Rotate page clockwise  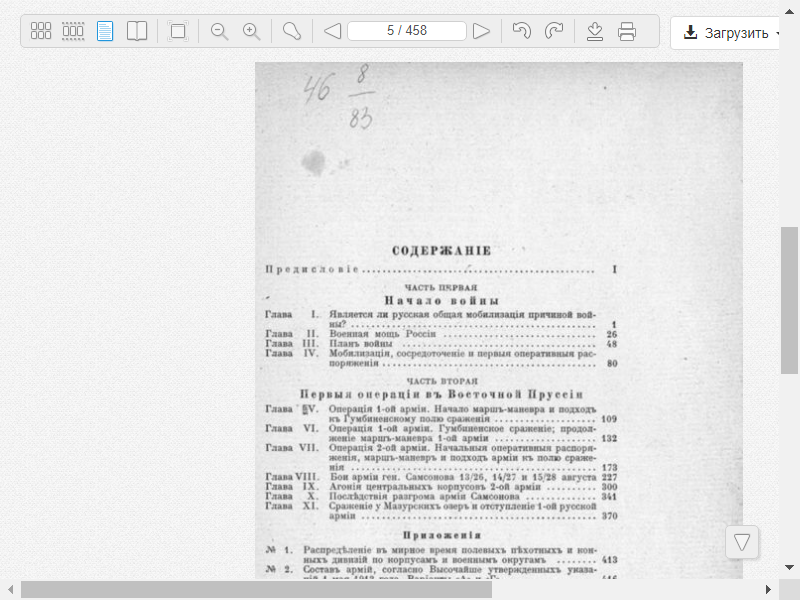(554, 31)
